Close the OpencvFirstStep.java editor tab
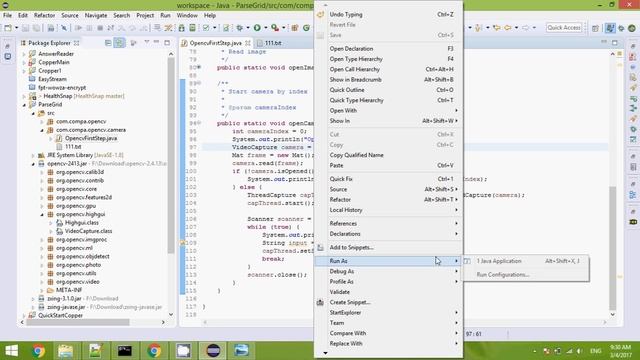The width and height of the screenshot is (640, 360). point(248,43)
